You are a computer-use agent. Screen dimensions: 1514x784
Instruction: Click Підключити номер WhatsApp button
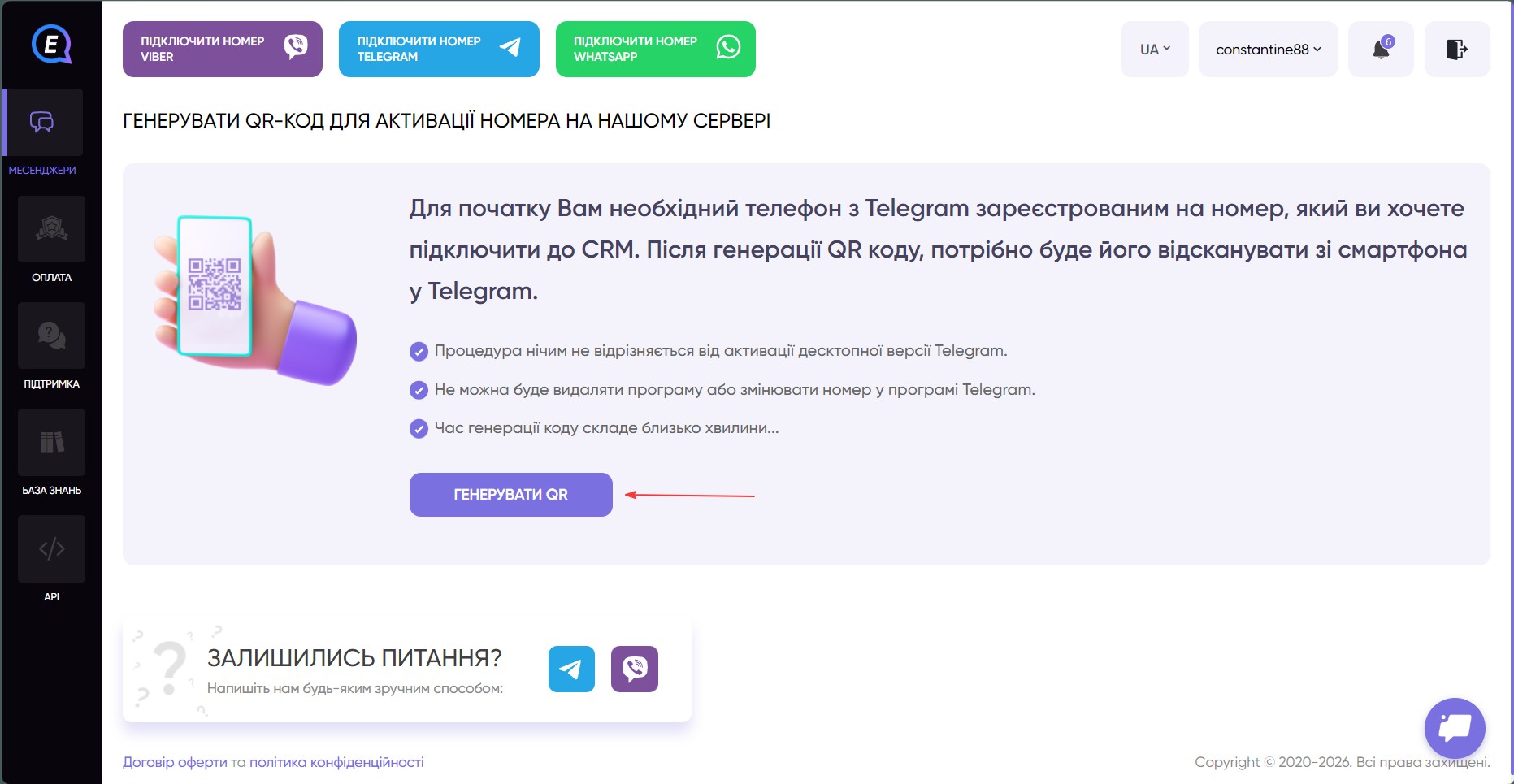pos(656,49)
